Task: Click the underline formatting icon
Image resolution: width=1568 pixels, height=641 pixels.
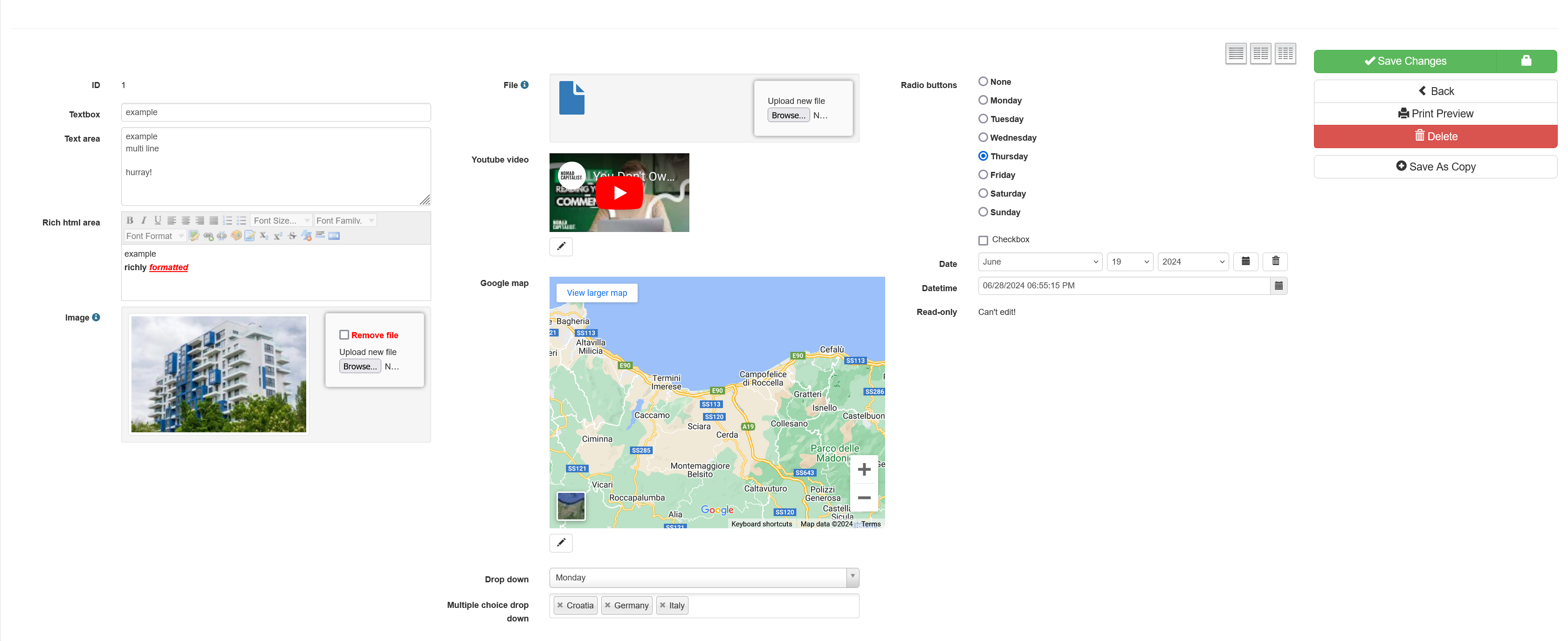Action: (158, 220)
